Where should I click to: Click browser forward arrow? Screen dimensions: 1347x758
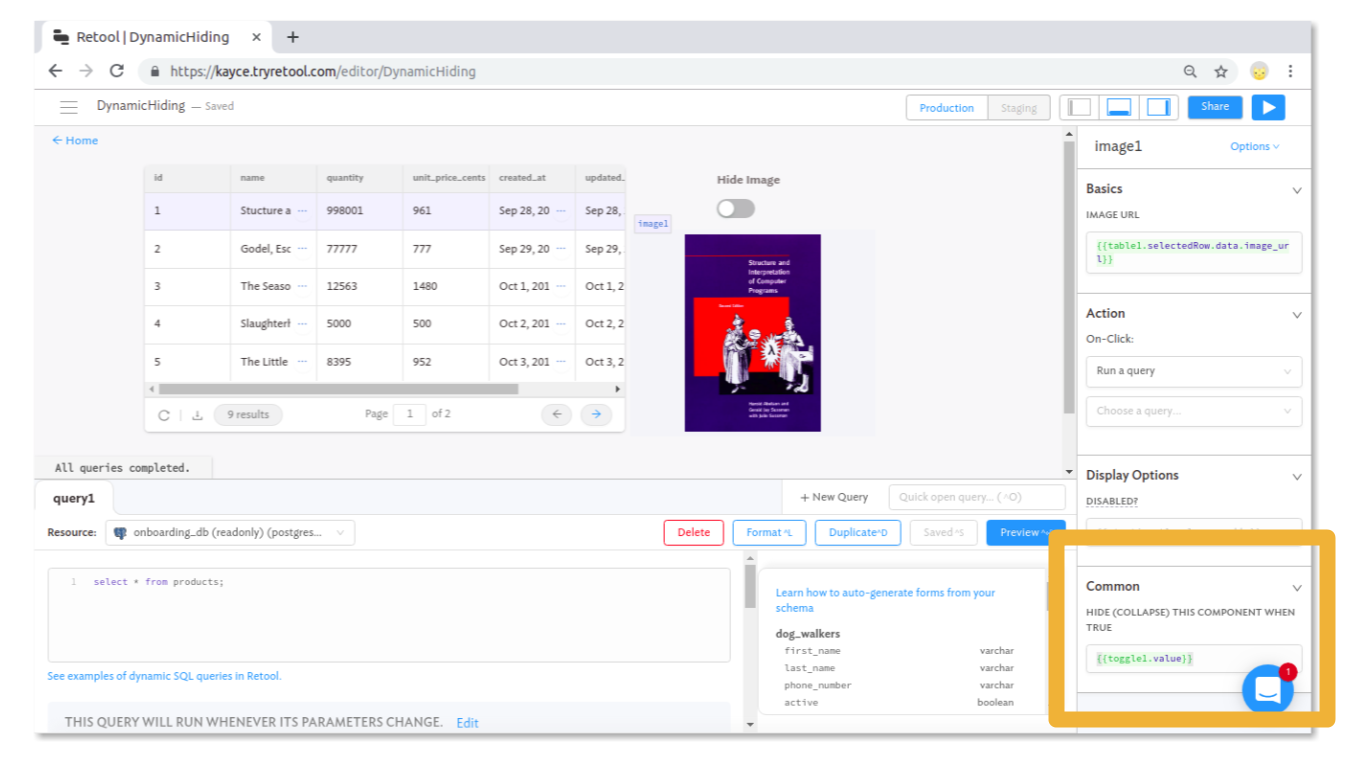pos(86,71)
